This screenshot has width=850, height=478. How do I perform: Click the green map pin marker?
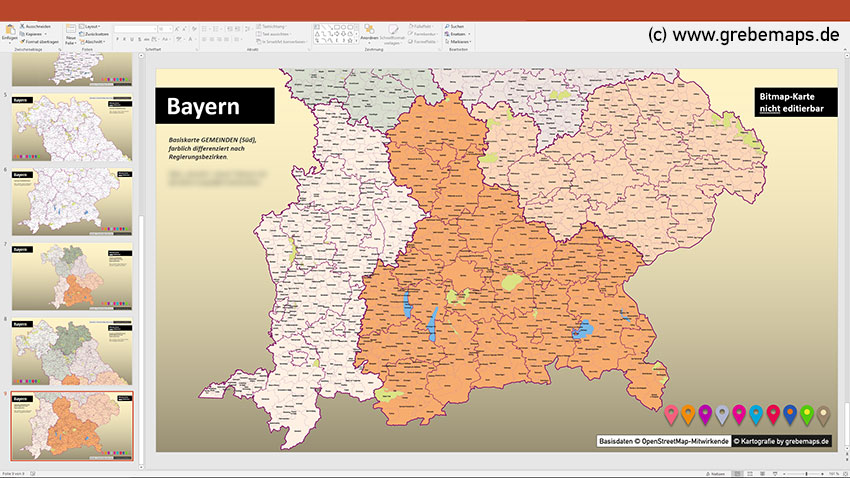point(806,412)
